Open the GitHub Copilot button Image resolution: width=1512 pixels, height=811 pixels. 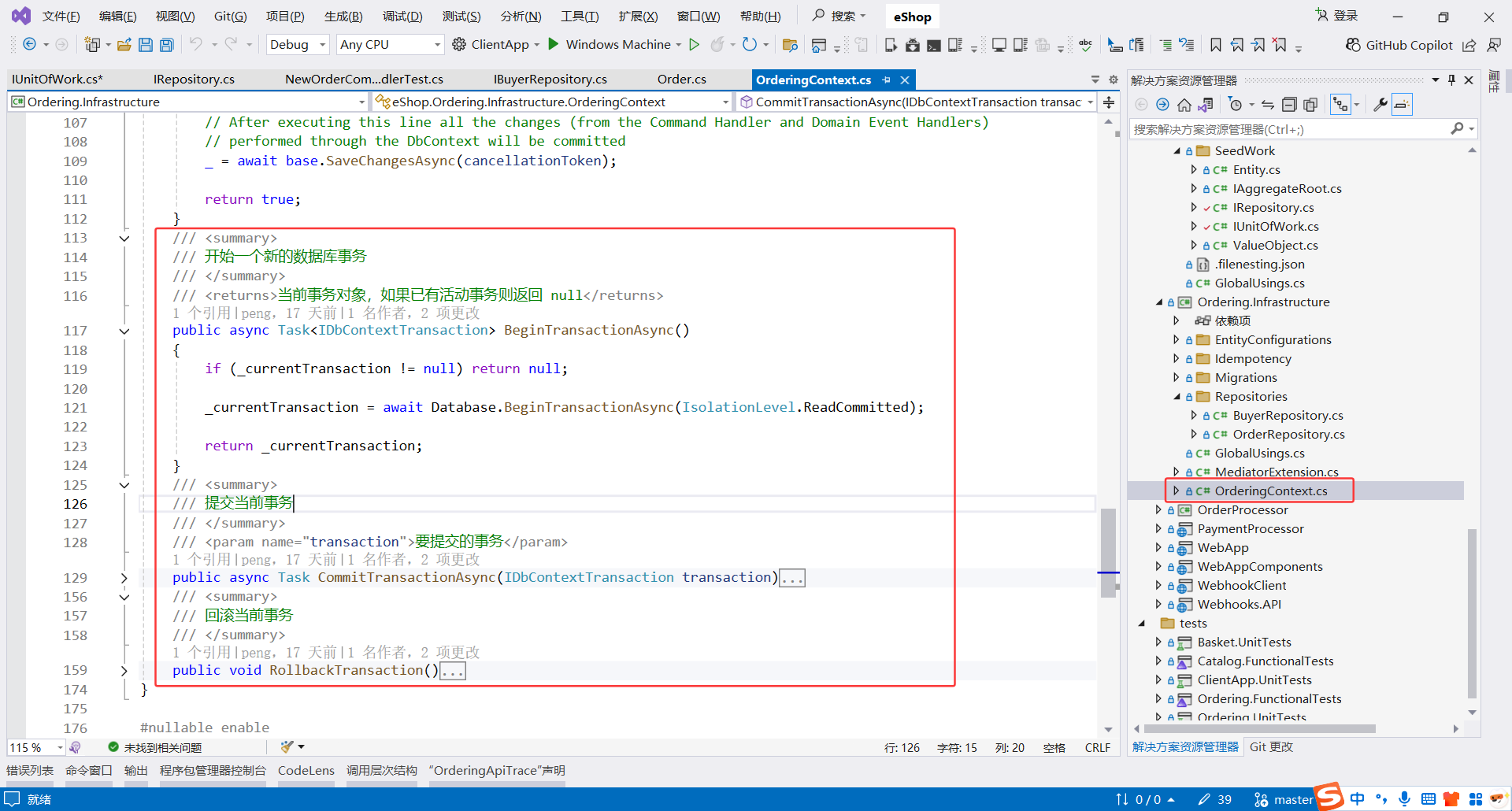[1399, 45]
